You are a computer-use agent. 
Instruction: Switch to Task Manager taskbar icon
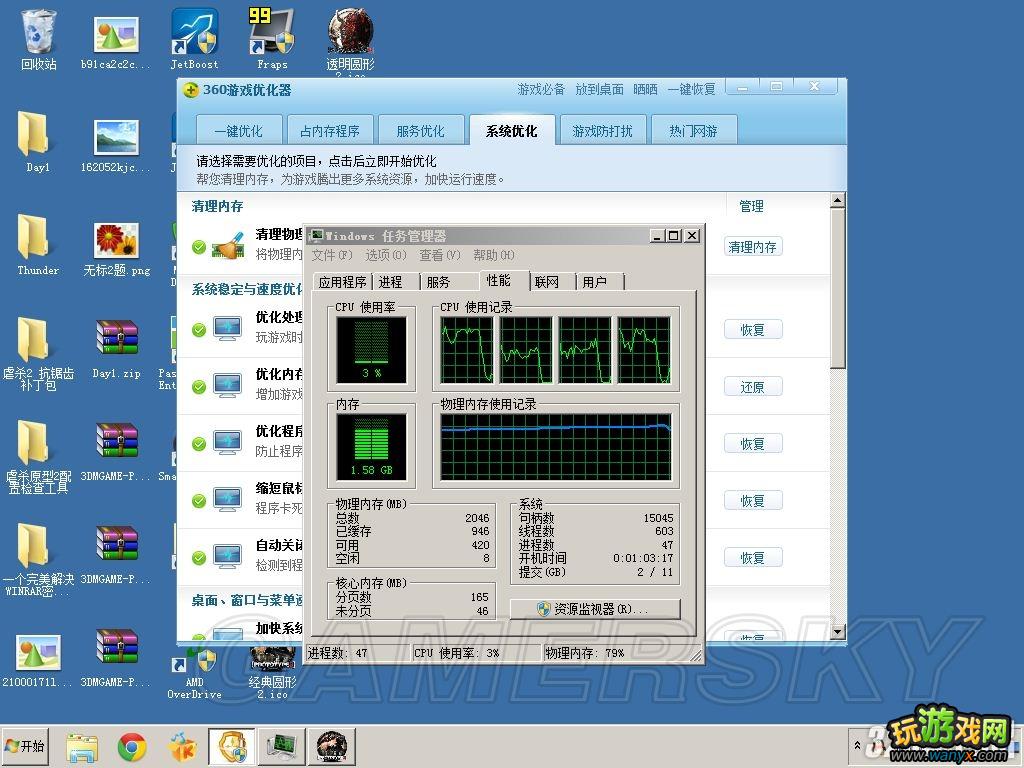[282, 746]
